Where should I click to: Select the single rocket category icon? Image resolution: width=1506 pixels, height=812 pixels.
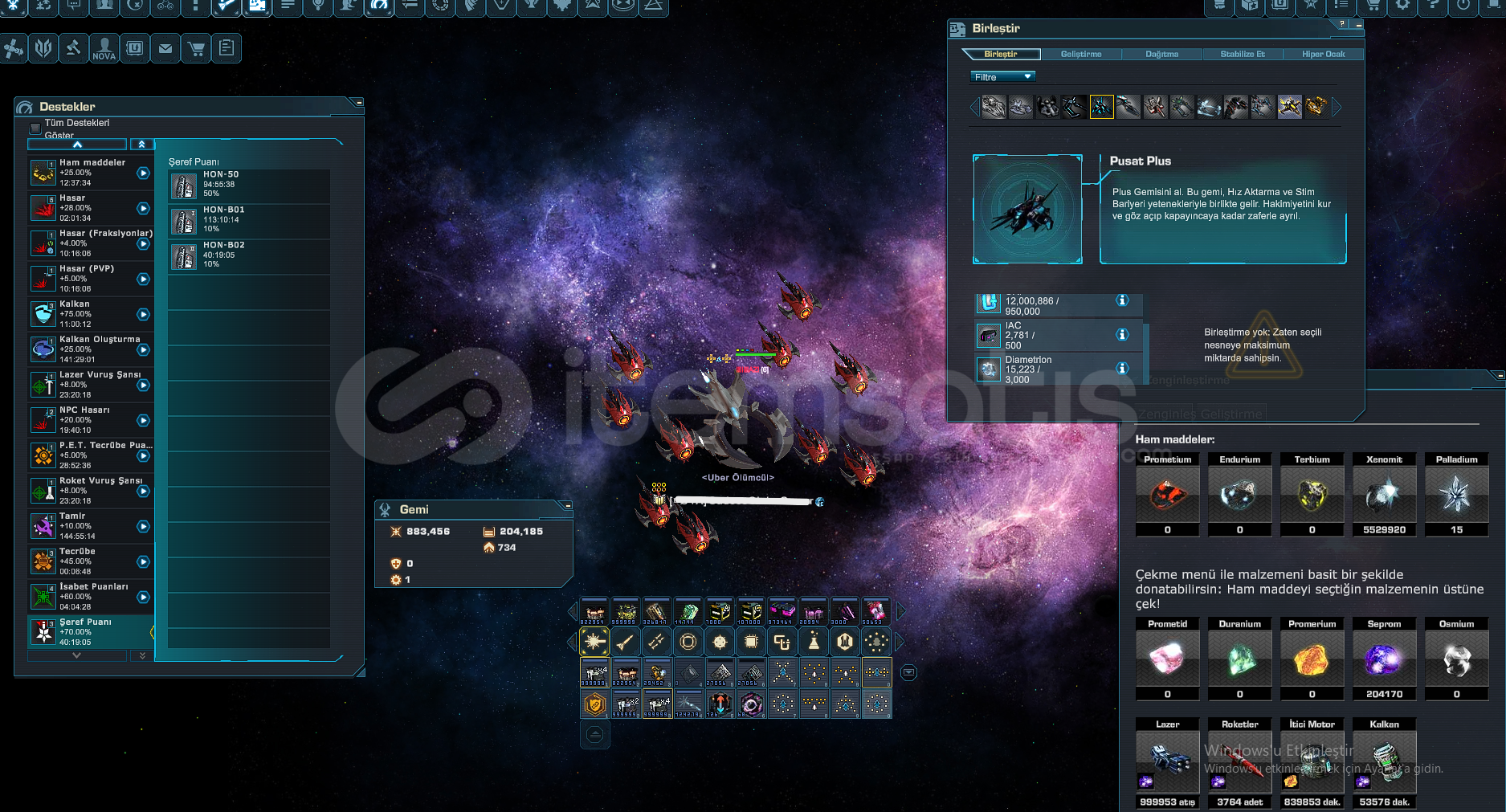[626, 642]
